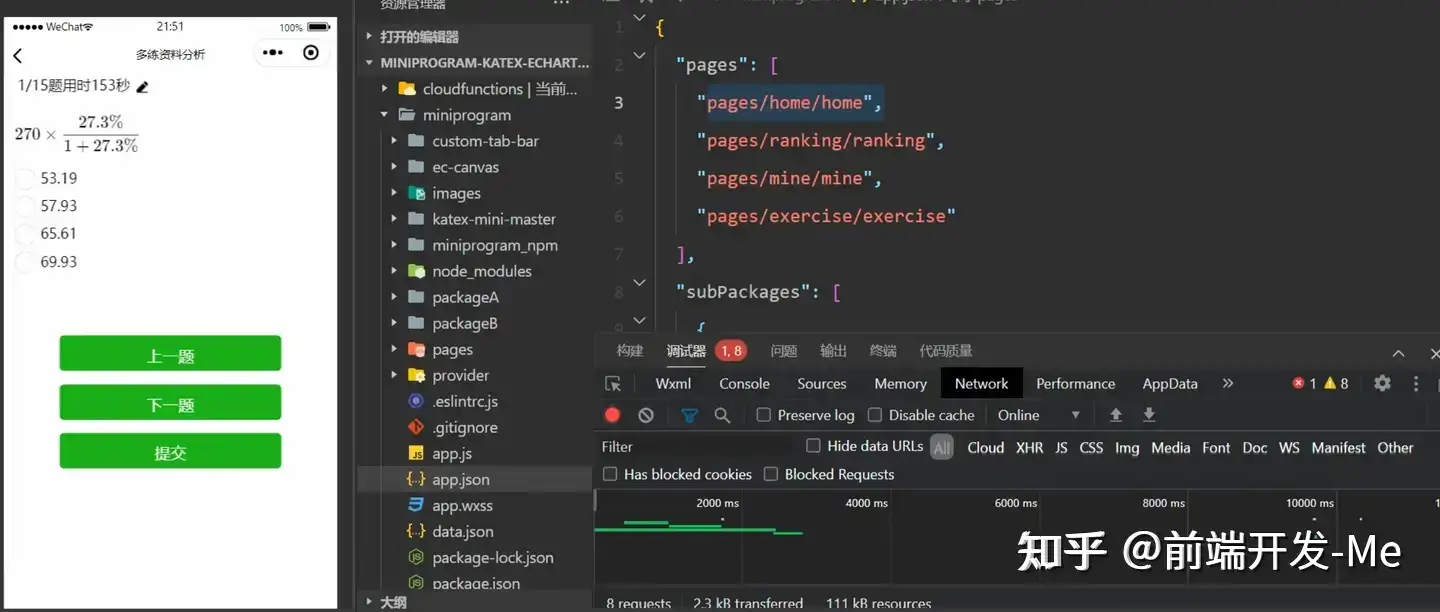Click the network Filter input field
The width and height of the screenshot is (1440, 612).
[x=697, y=447]
